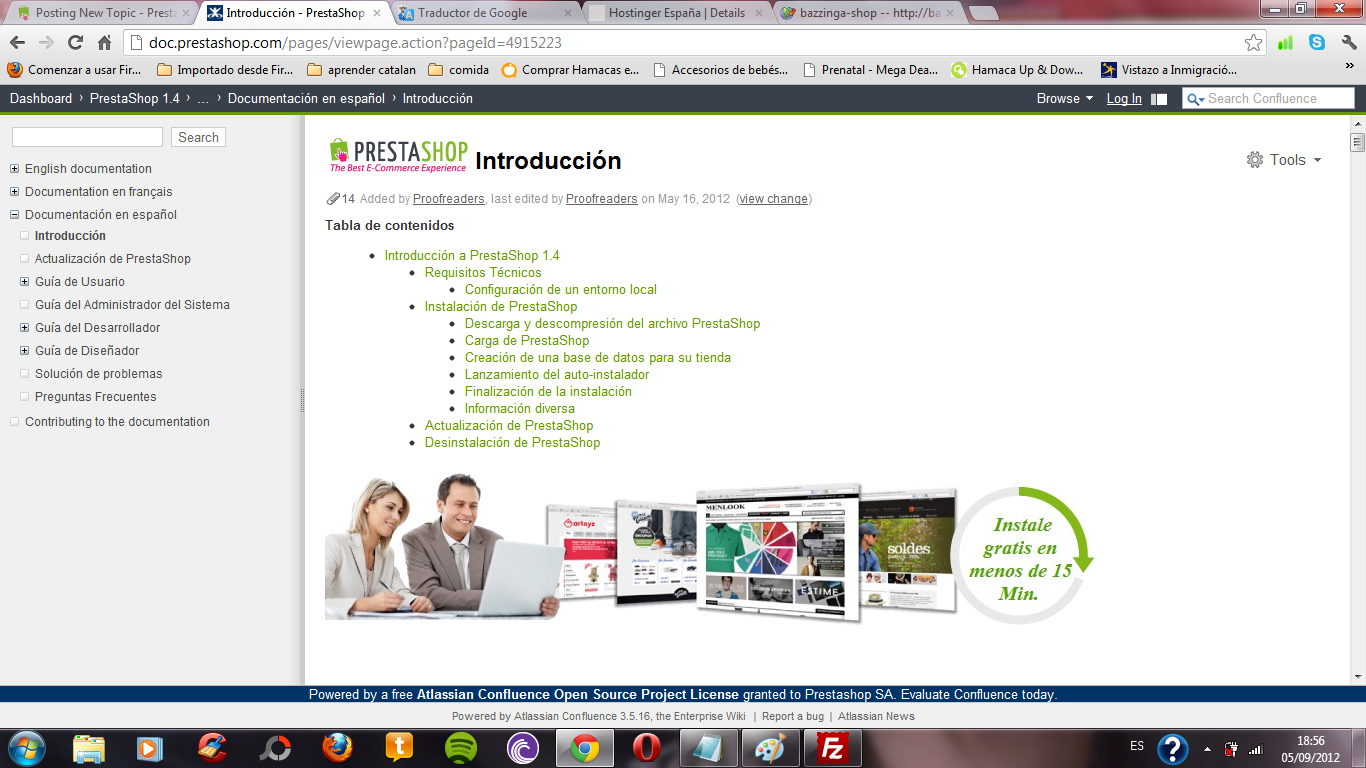1366x768 pixels.
Task: Reload the page with the refresh icon
Action: coord(75,43)
